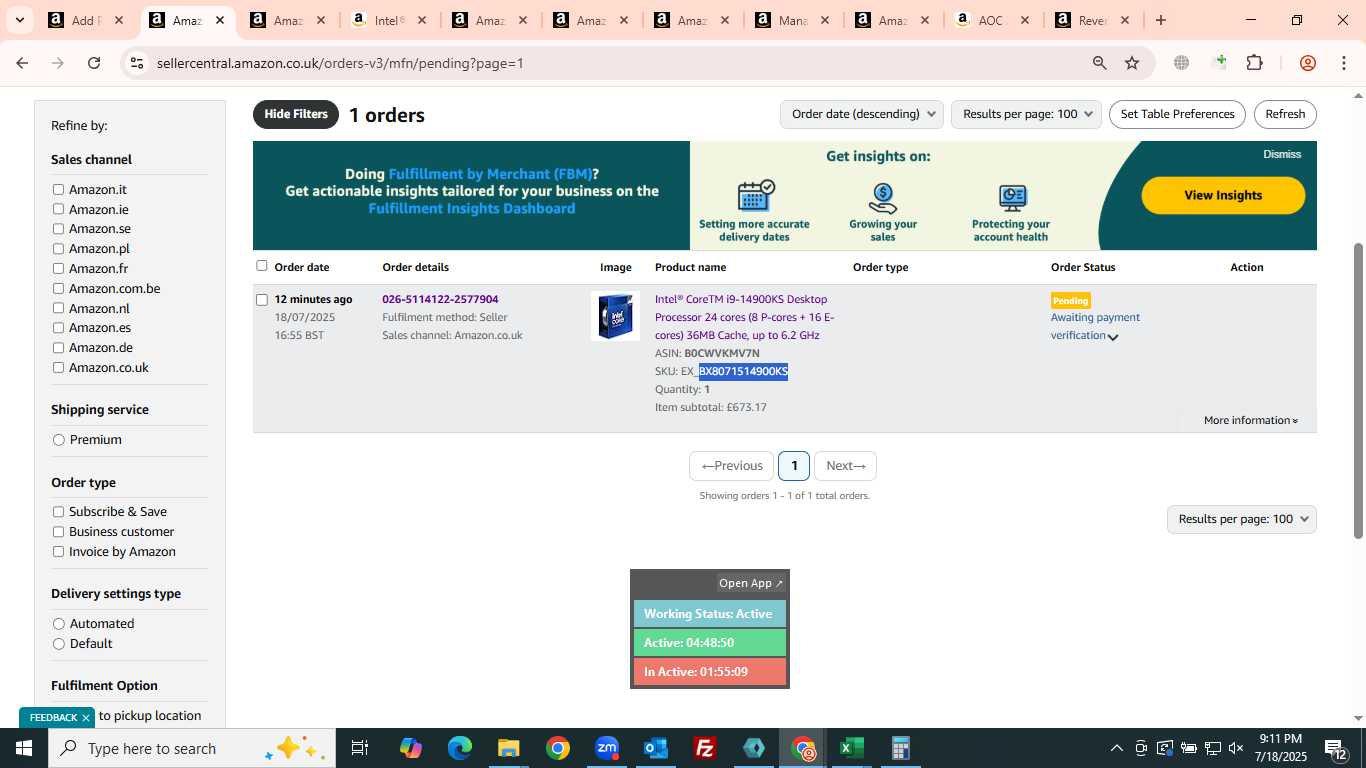1366x768 pixels.
Task: Tick the Amazon.fr checkbox
Action: tap(58, 268)
